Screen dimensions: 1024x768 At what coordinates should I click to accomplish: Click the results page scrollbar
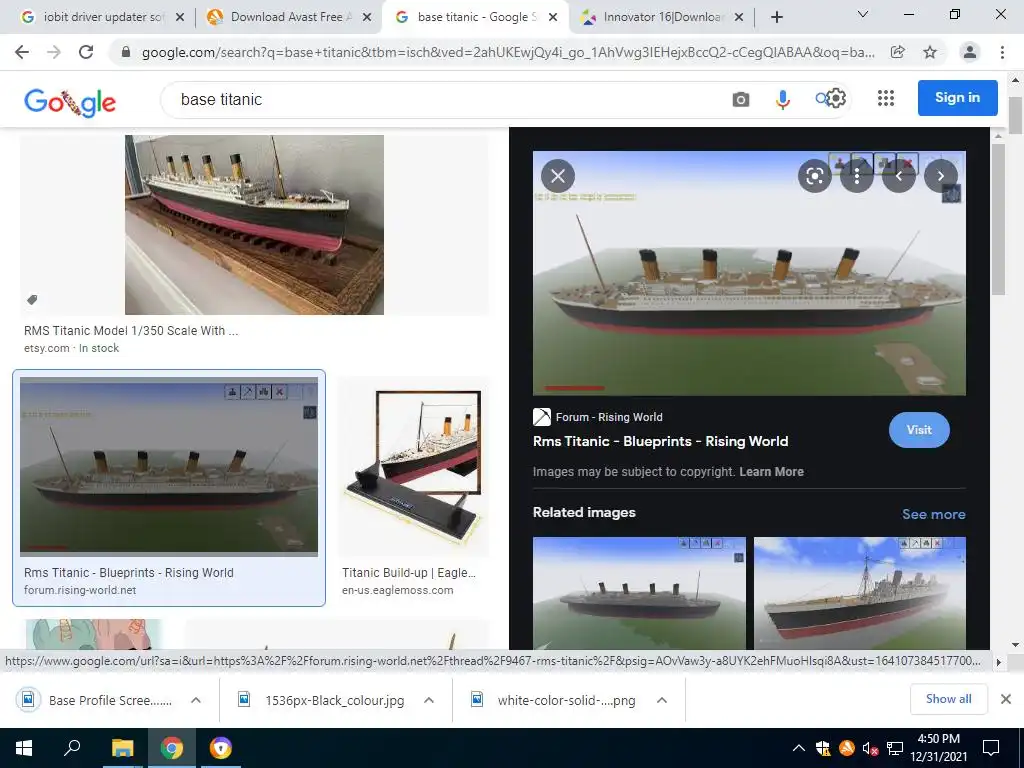[x=1015, y=116]
